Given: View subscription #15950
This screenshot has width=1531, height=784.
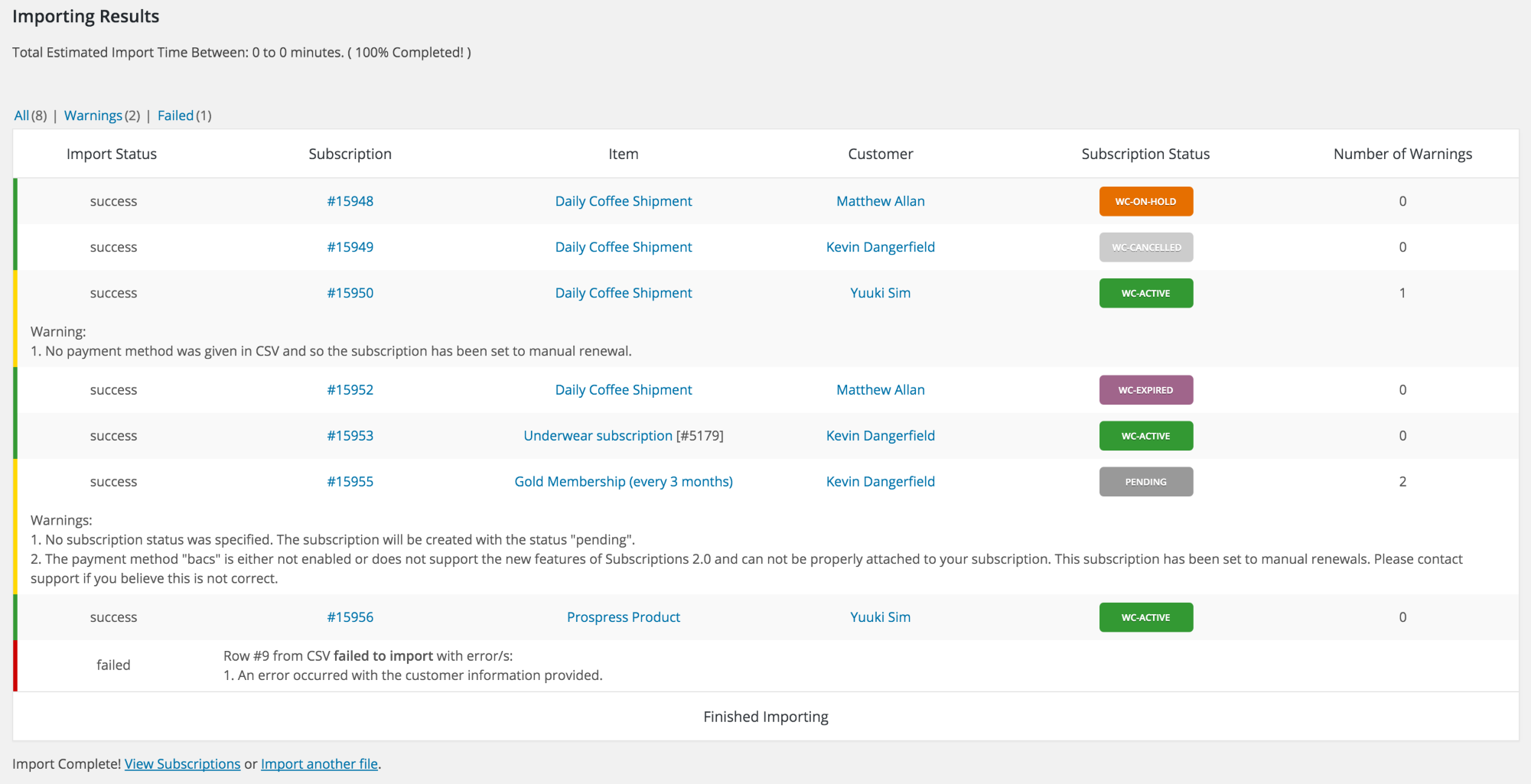Looking at the screenshot, I should coord(350,293).
